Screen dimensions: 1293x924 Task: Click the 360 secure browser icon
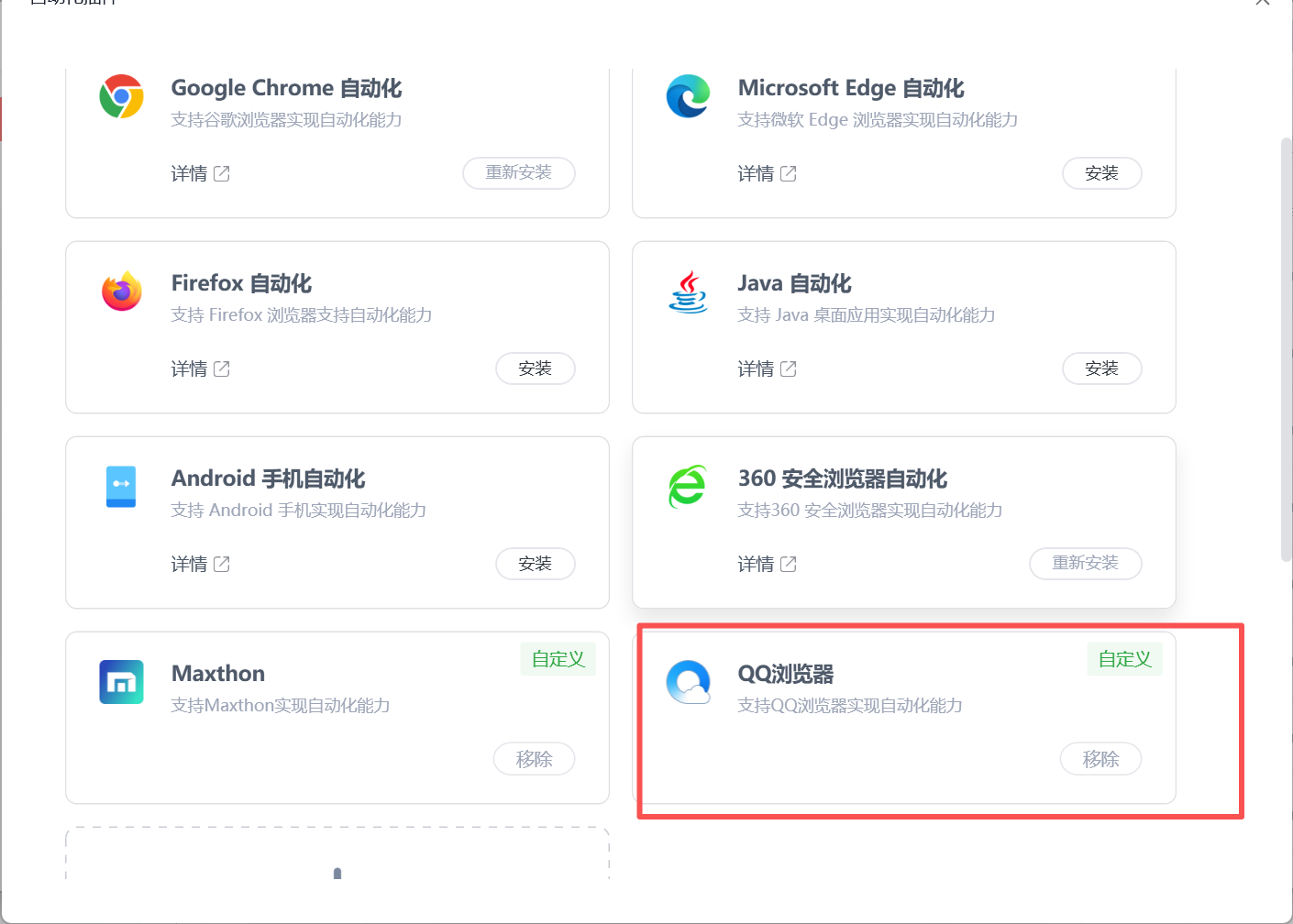pyautogui.click(x=688, y=487)
